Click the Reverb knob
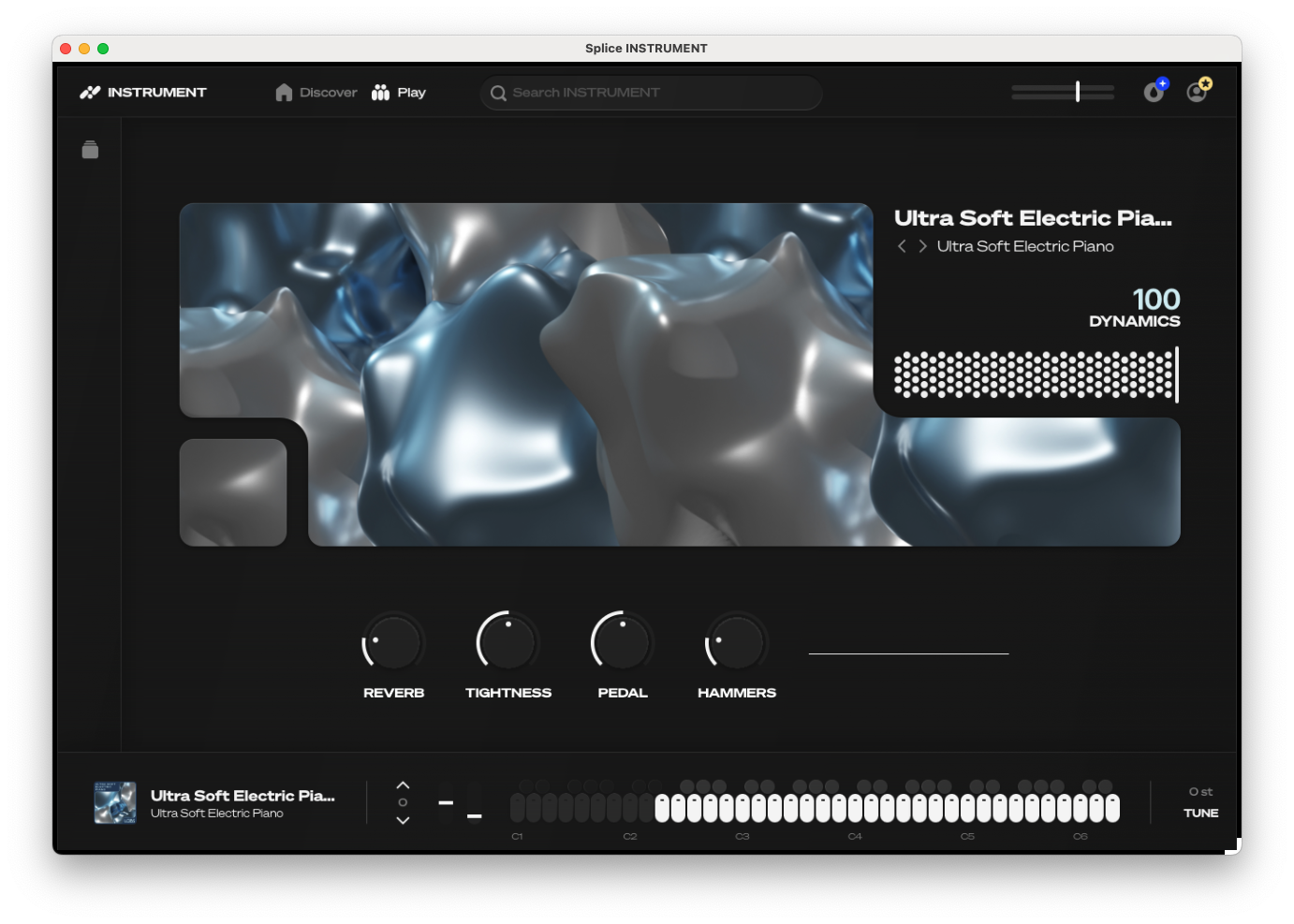This screenshot has width=1294, height=924. click(393, 643)
